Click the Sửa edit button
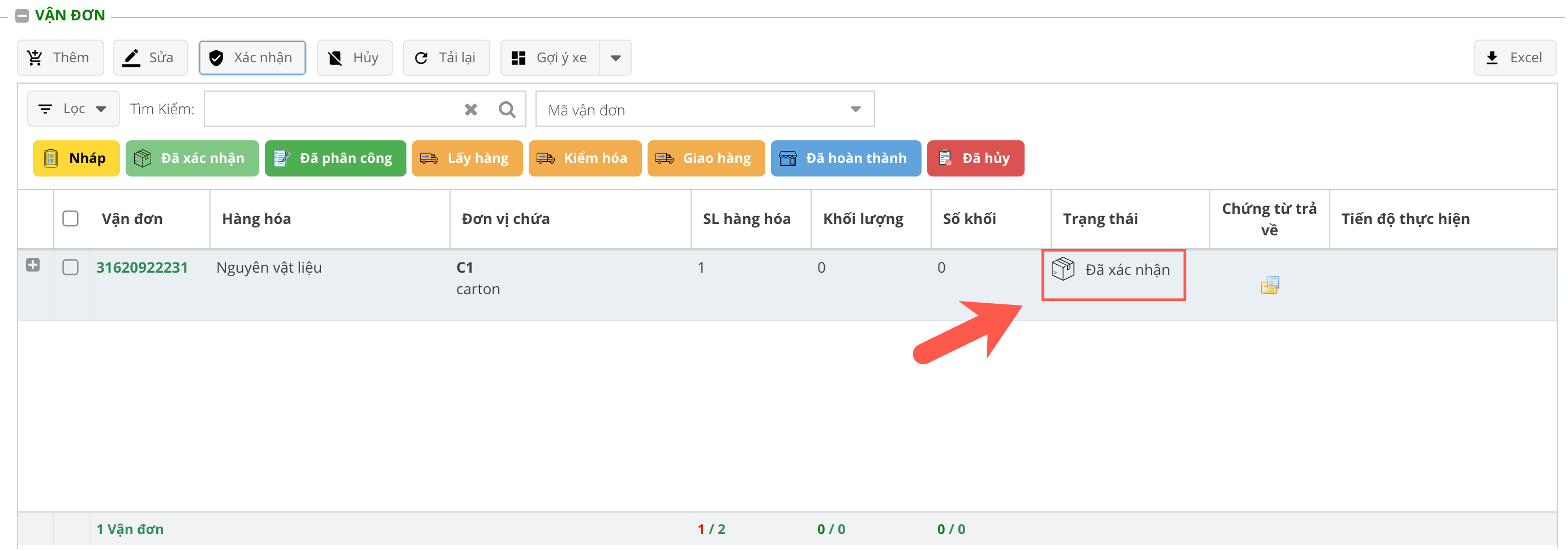Screen dimensions: 1568x551 [x=150, y=58]
